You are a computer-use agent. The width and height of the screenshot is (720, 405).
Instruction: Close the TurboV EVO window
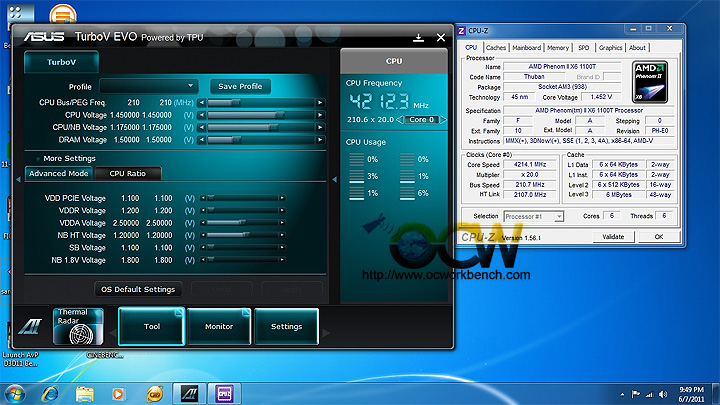tap(441, 38)
